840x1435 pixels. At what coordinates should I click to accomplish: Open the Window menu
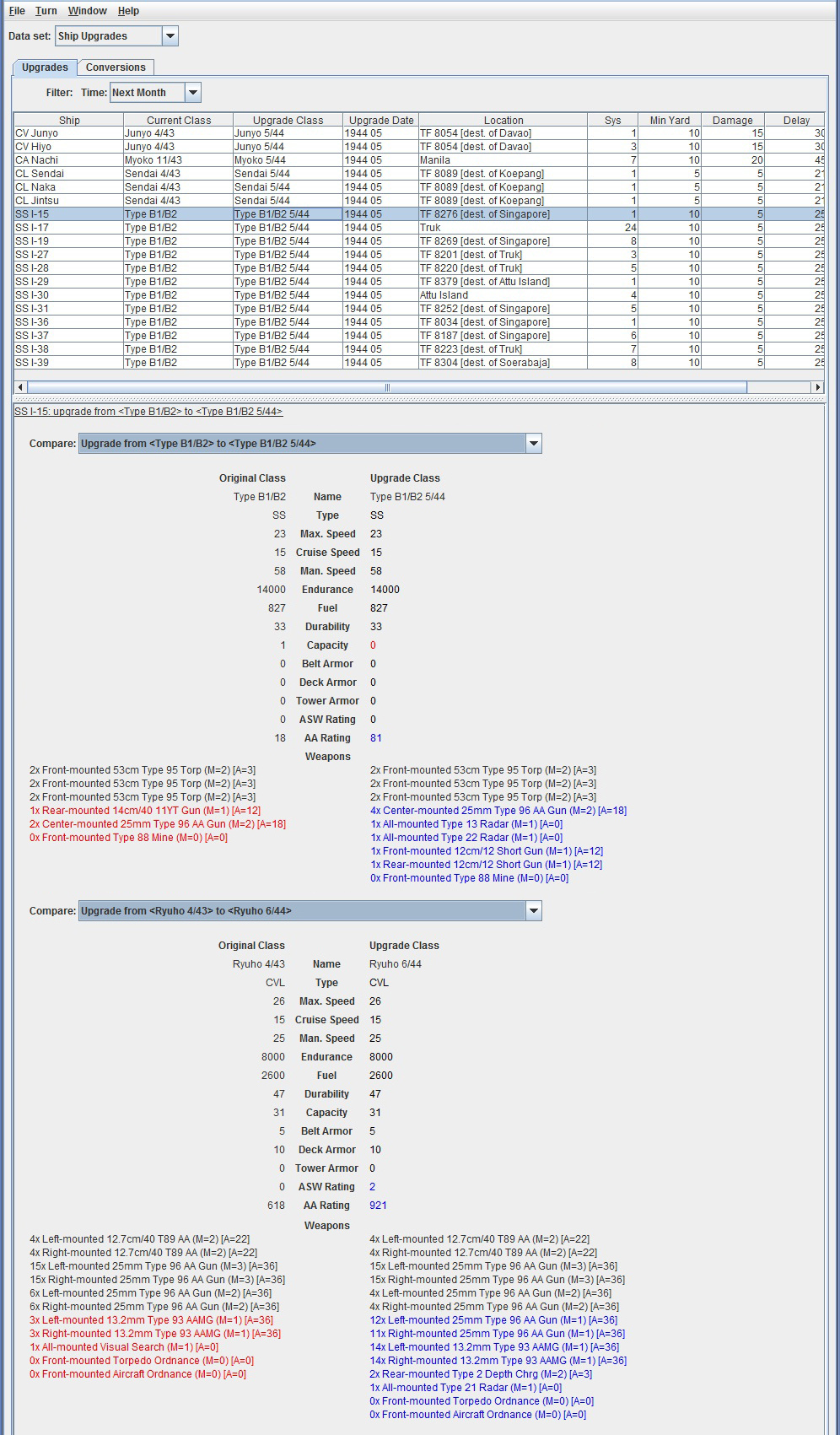point(88,11)
